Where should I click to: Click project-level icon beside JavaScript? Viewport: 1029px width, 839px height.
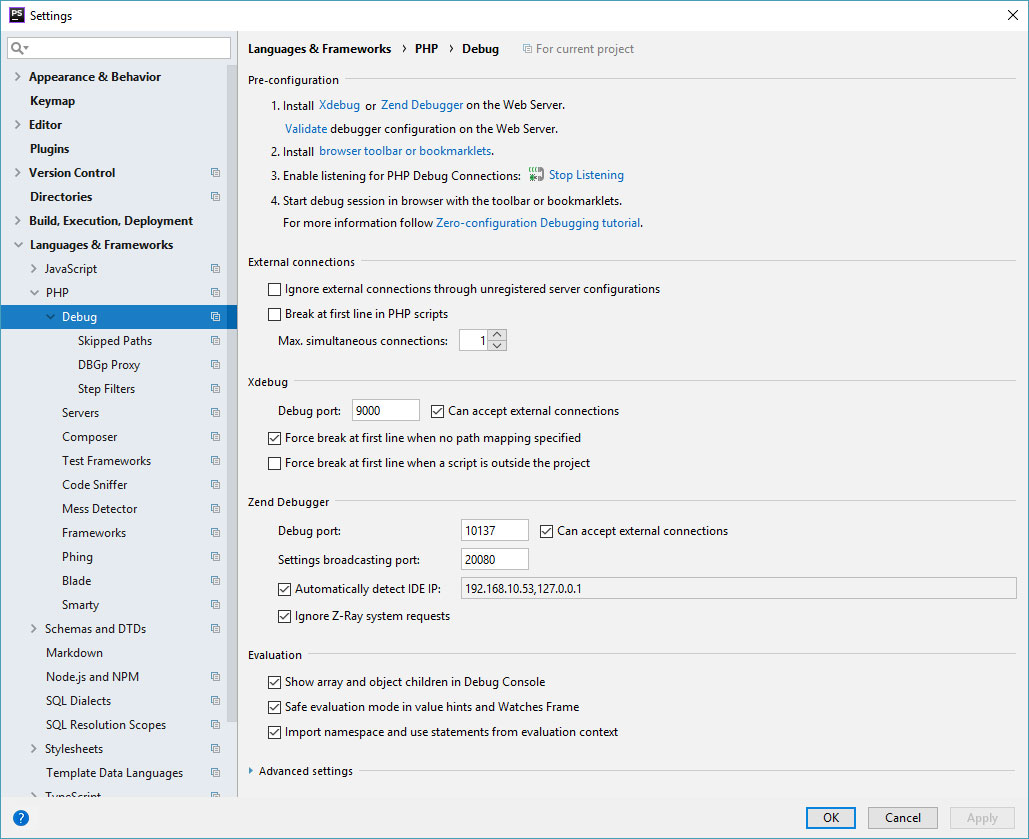215,269
